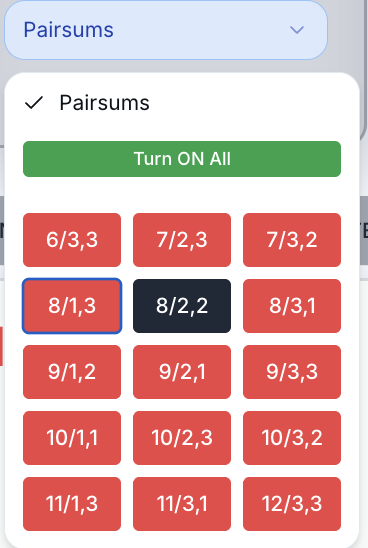This screenshot has width=368, height=548.
Task: Enable the 9/1,2 pairsum
Action: pyautogui.click(x=72, y=372)
